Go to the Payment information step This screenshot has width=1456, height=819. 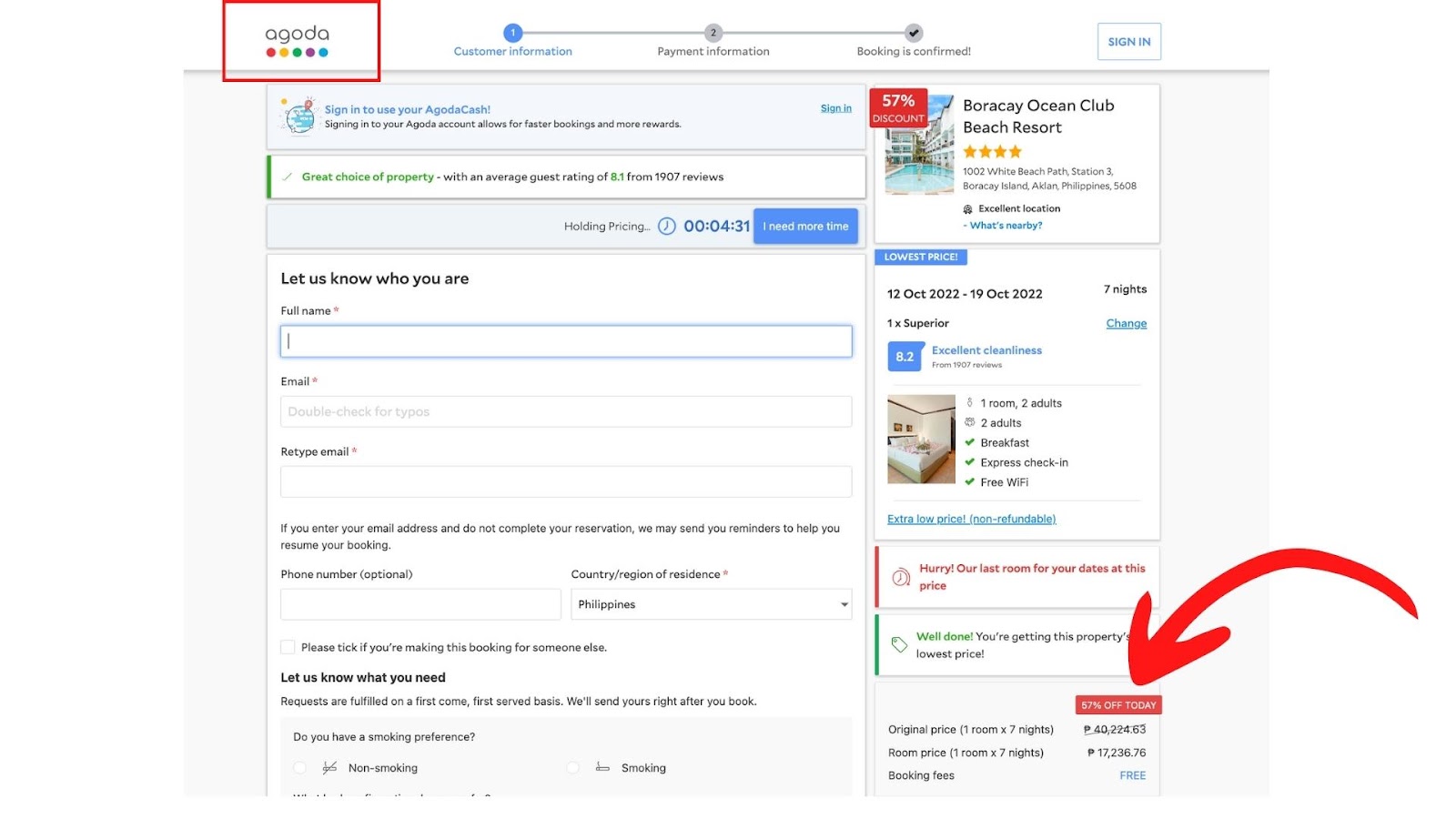[x=713, y=52]
